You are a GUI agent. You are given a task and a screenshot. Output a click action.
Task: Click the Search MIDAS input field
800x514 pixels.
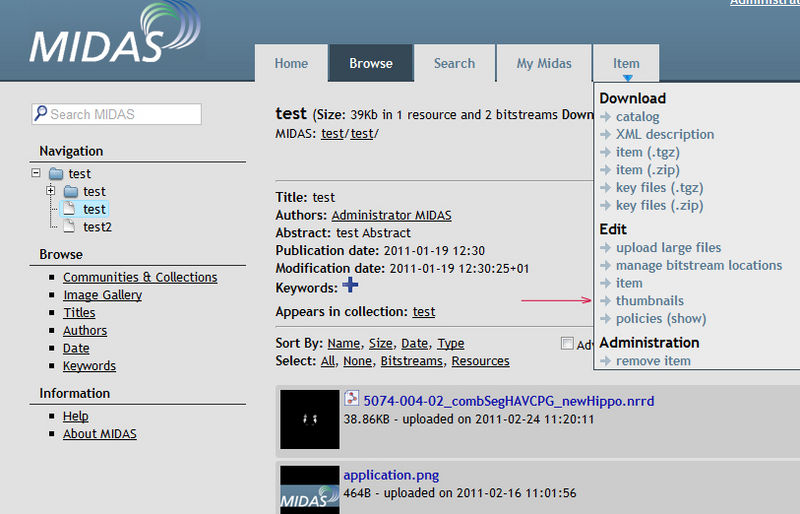[x=122, y=114]
